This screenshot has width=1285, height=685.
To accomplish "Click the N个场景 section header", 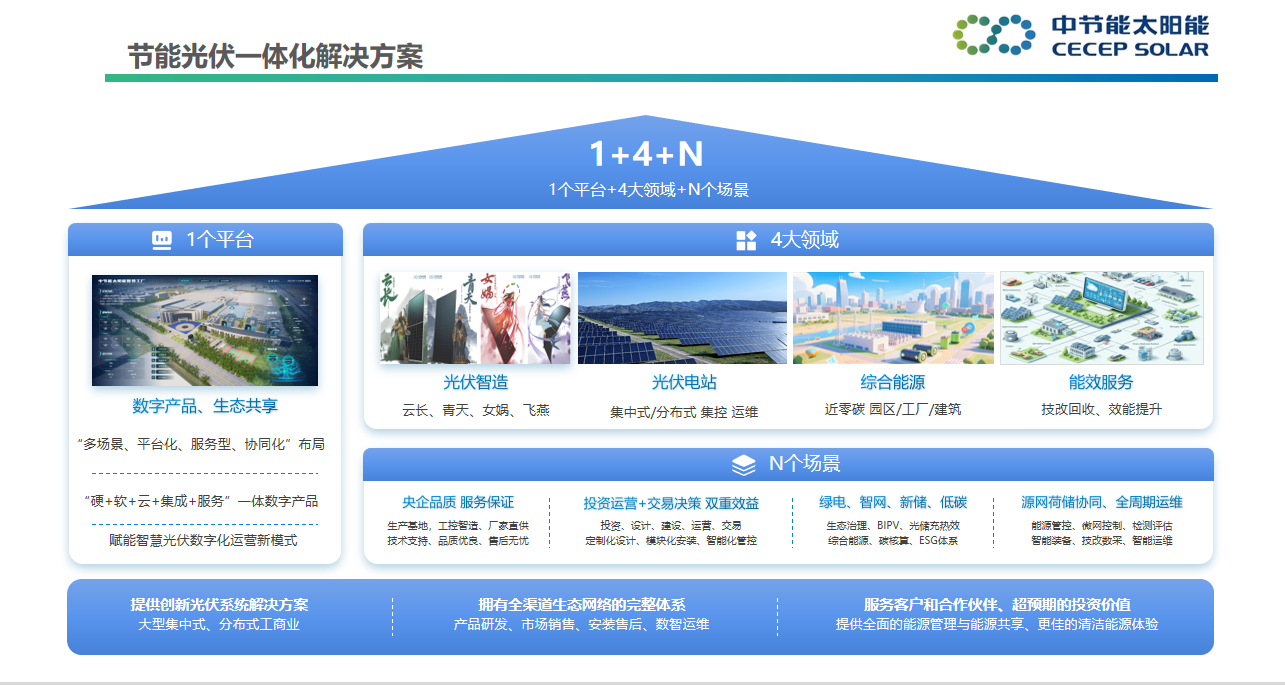I will 788,464.
